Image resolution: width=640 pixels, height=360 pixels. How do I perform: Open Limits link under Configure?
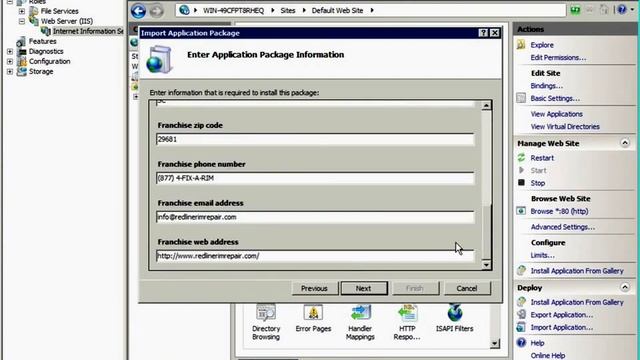[542, 255]
